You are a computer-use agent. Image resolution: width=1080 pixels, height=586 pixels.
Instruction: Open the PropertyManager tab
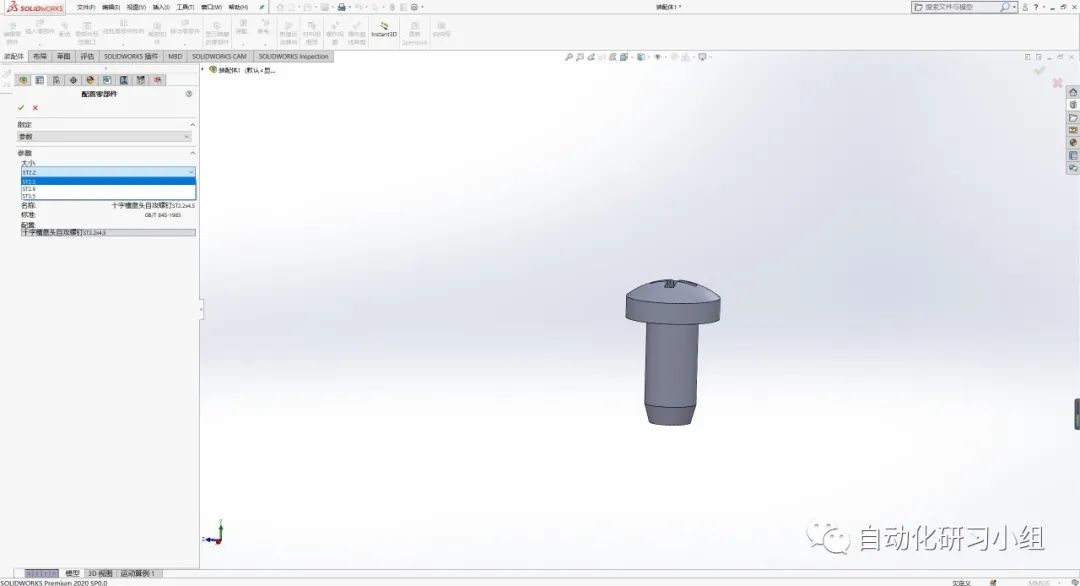pyautogui.click(x=40, y=80)
